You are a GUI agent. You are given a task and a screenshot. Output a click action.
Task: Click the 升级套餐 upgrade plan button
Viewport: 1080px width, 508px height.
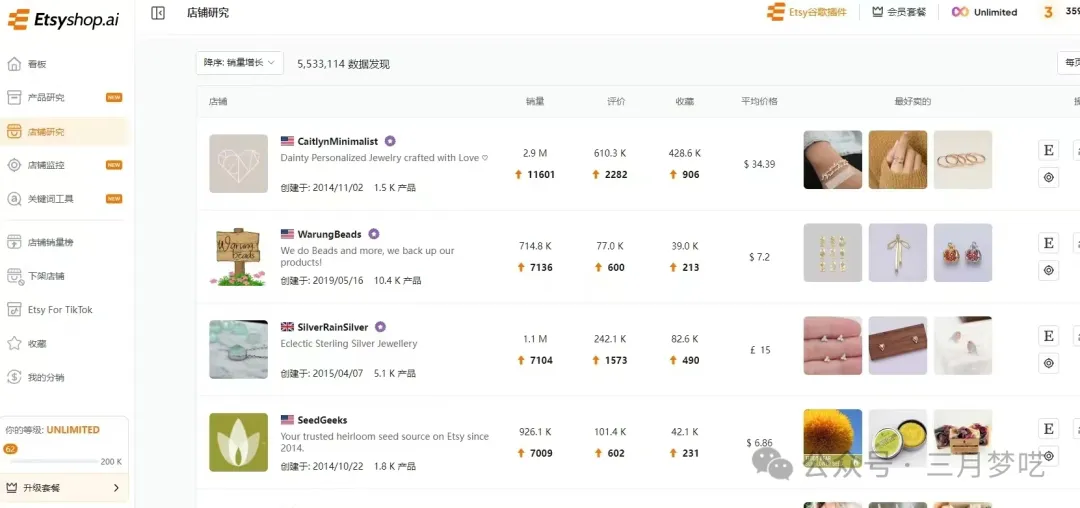64,488
